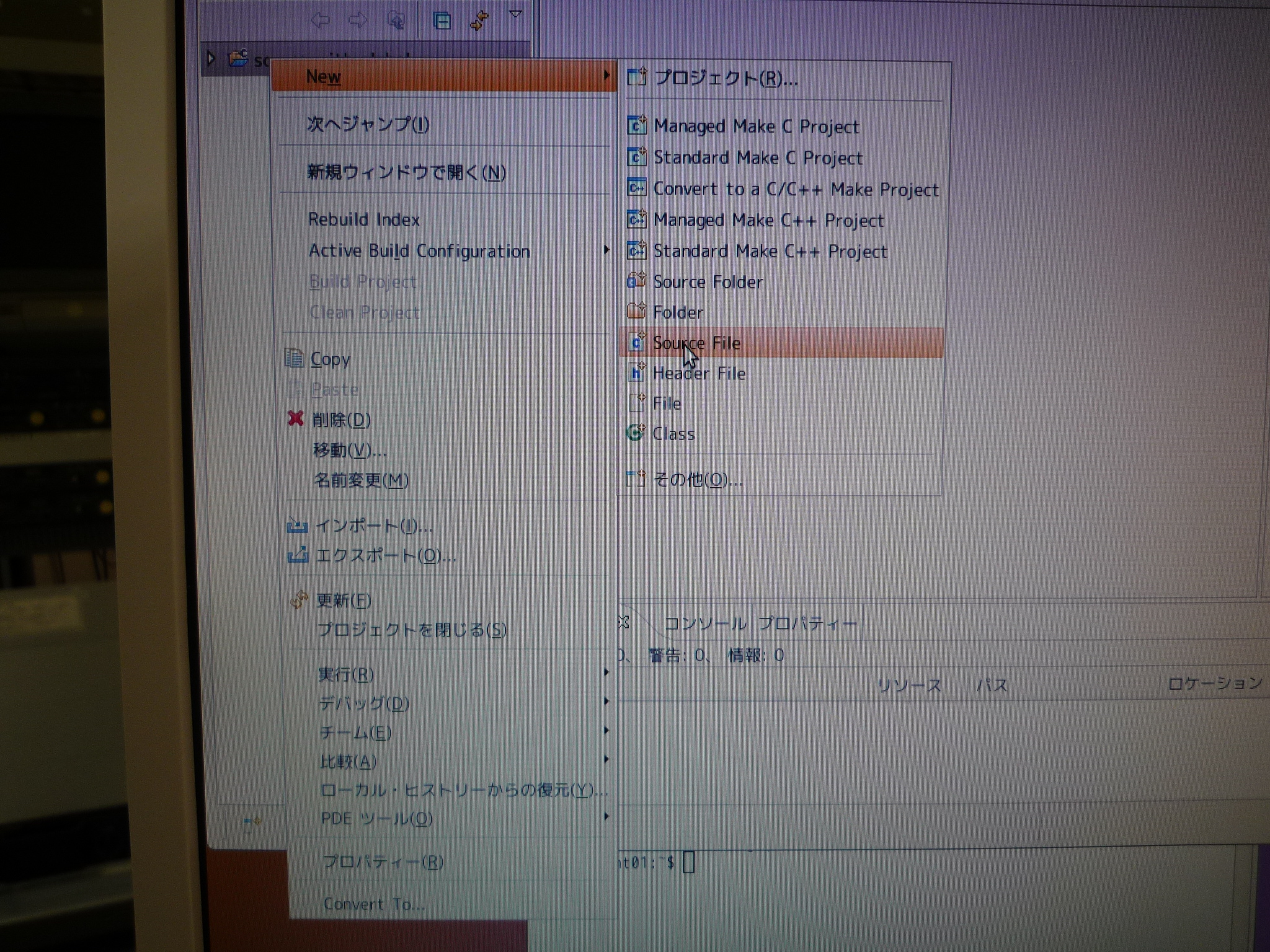Click the Collapse All toolbar icon
This screenshot has height=952, width=1270.
pyautogui.click(x=442, y=21)
